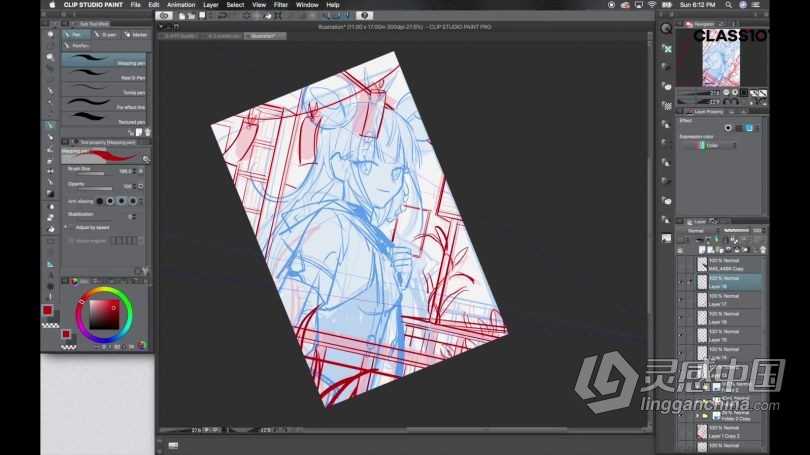
Task: Apply Border effect in Layer Property
Action: (x=728, y=128)
